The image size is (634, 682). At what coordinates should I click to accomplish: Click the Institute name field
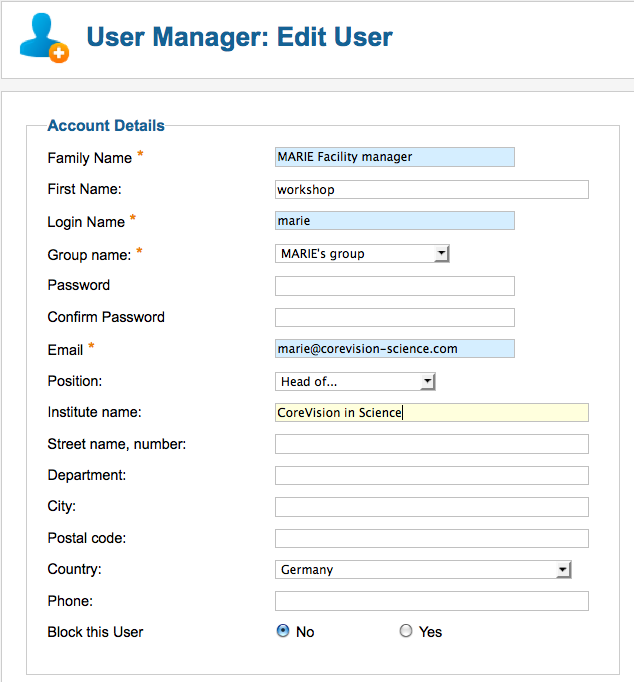tap(432, 412)
